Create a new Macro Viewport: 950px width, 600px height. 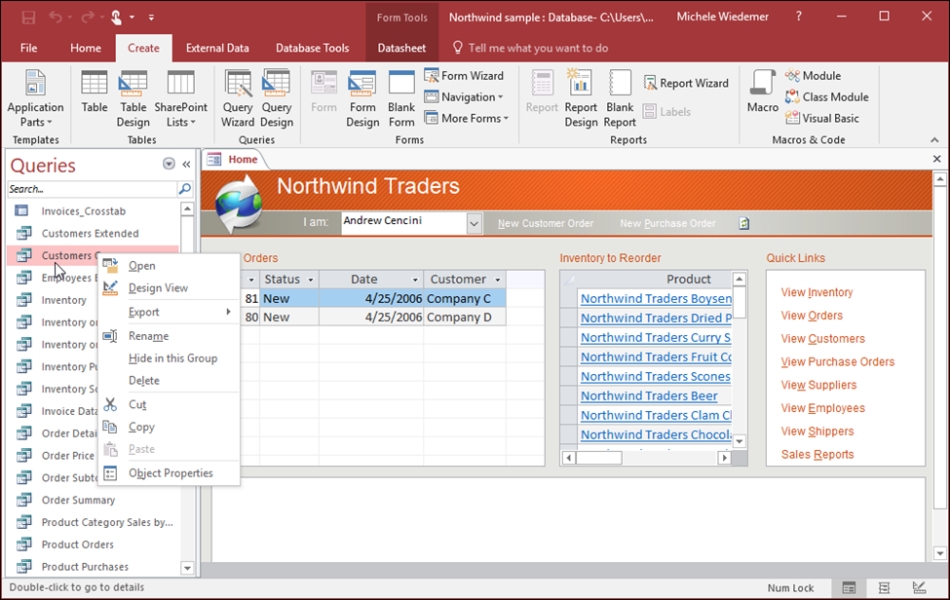762,92
